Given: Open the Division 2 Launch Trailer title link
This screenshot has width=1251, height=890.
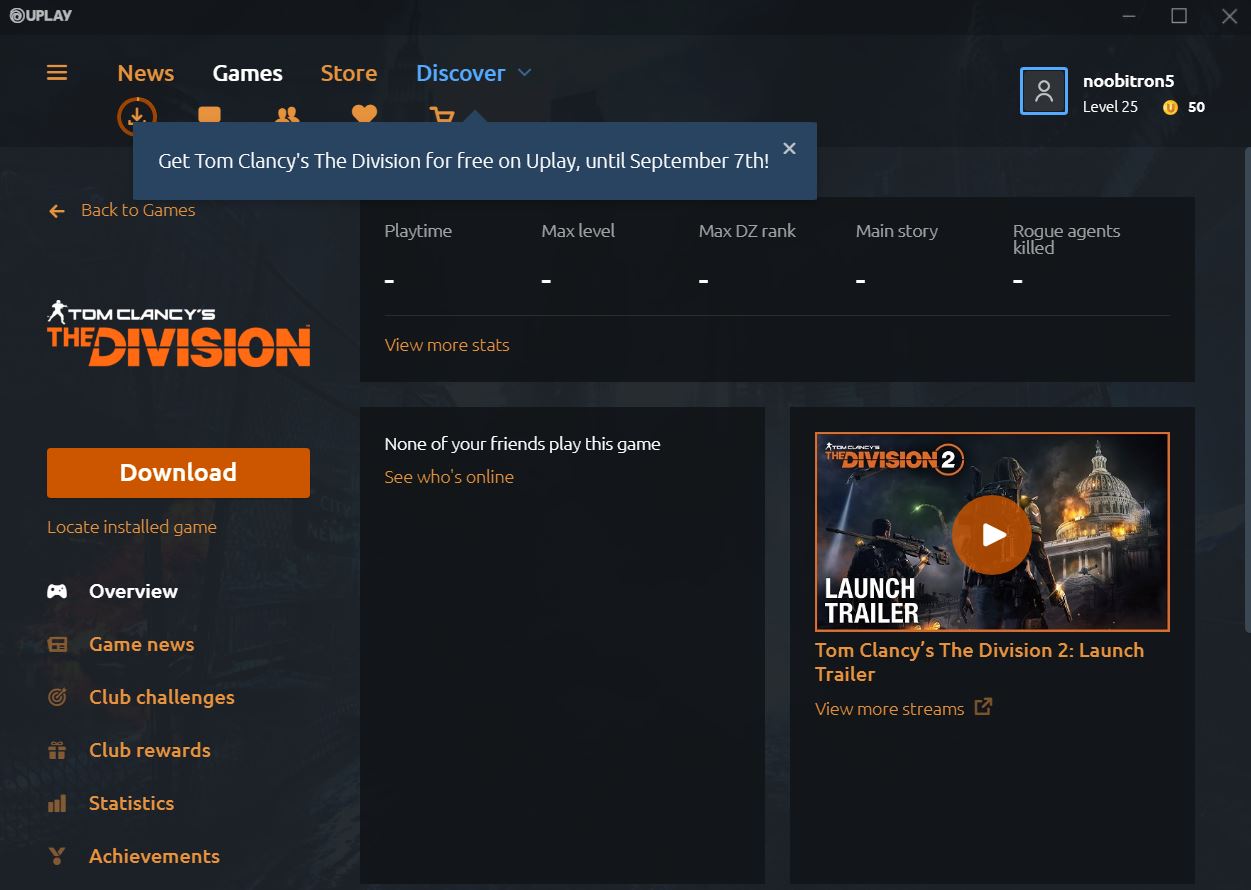Looking at the screenshot, I should pos(979,662).
